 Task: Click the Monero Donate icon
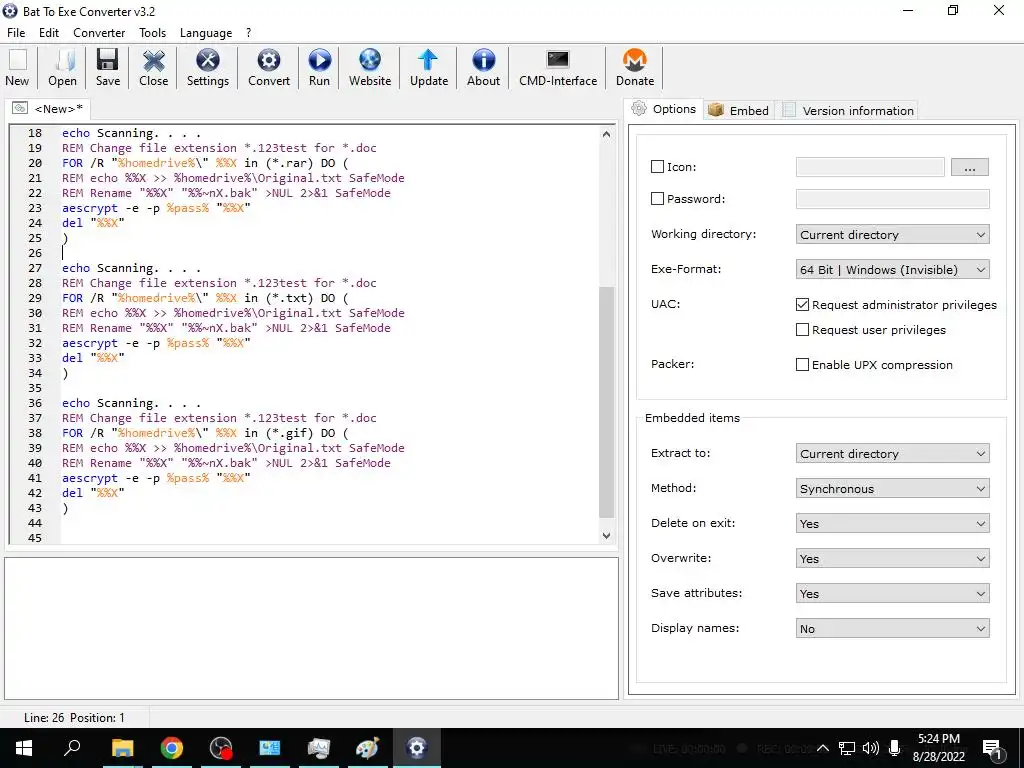pyautogui.click(x=635, y=67)
